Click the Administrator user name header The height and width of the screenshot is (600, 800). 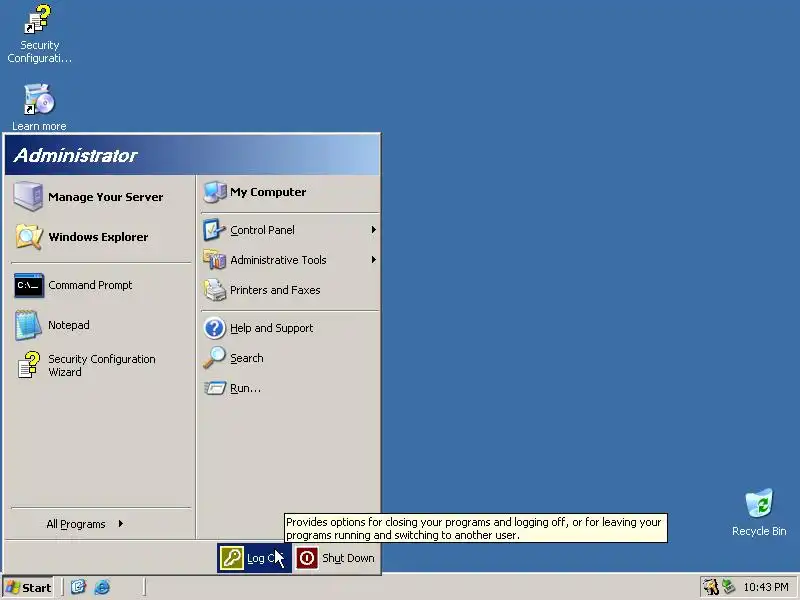[x=76, y=155]
